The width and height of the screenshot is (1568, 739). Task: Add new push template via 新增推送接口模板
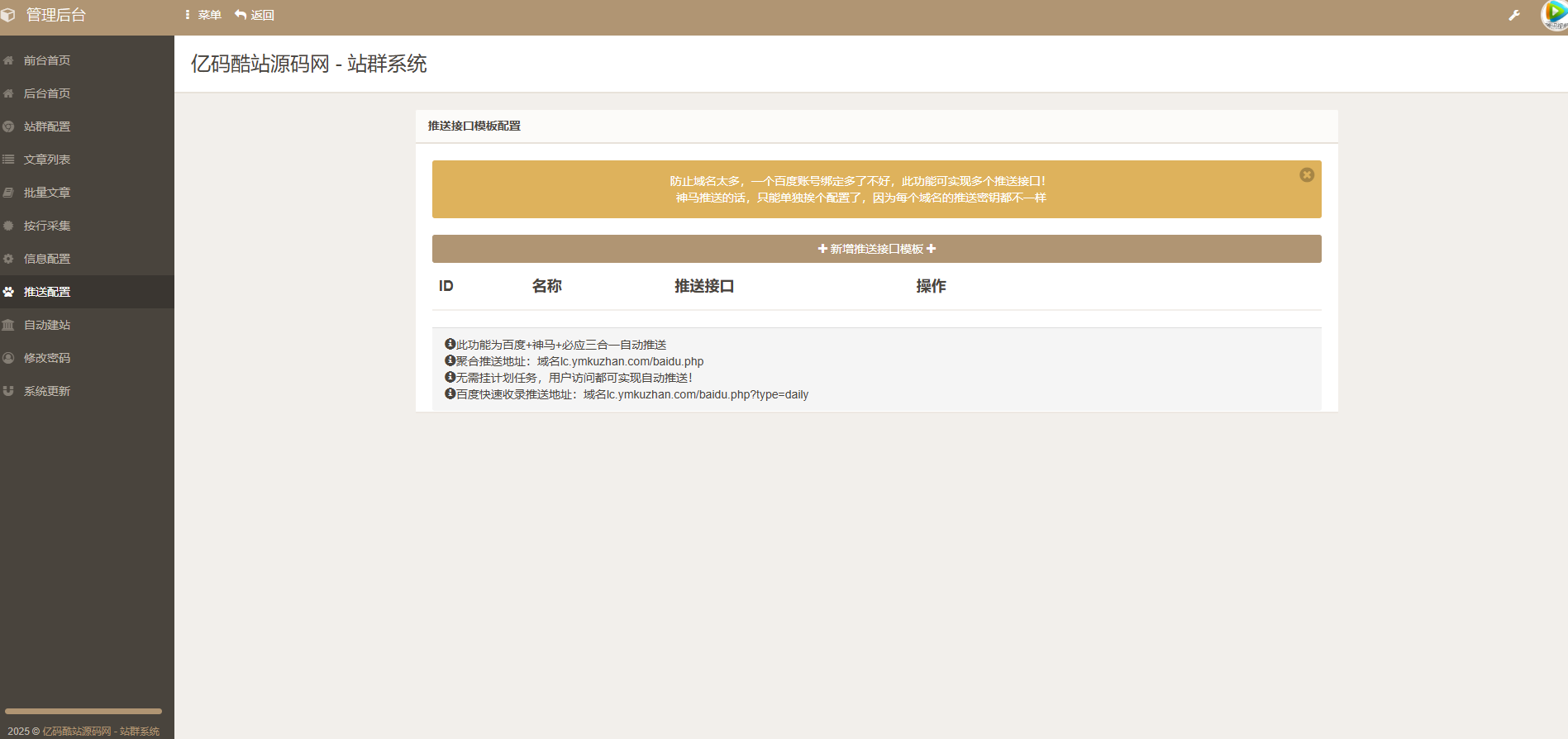pos(876,249)
